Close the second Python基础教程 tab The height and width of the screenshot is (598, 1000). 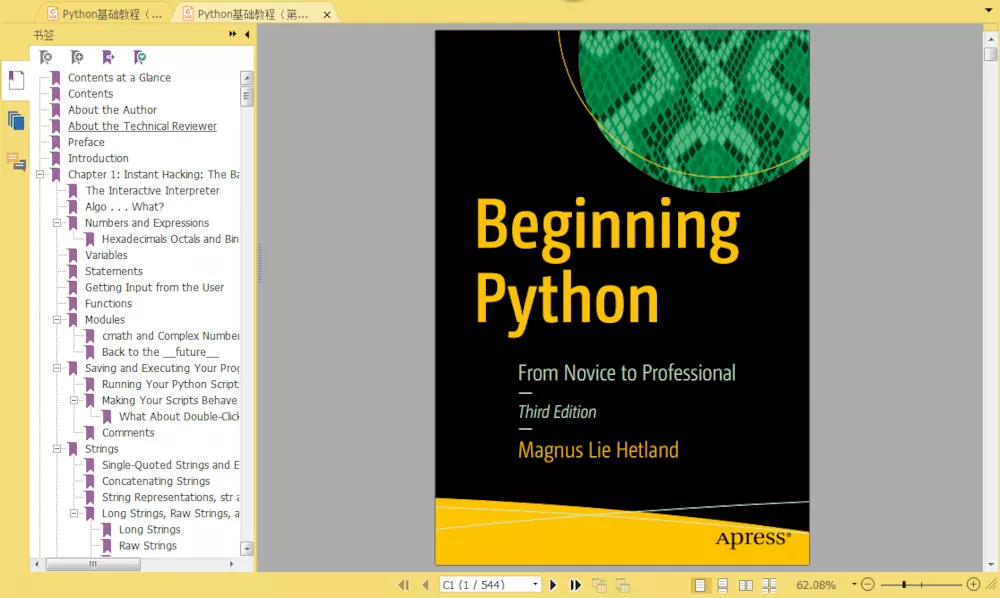[x=327, y=15]
